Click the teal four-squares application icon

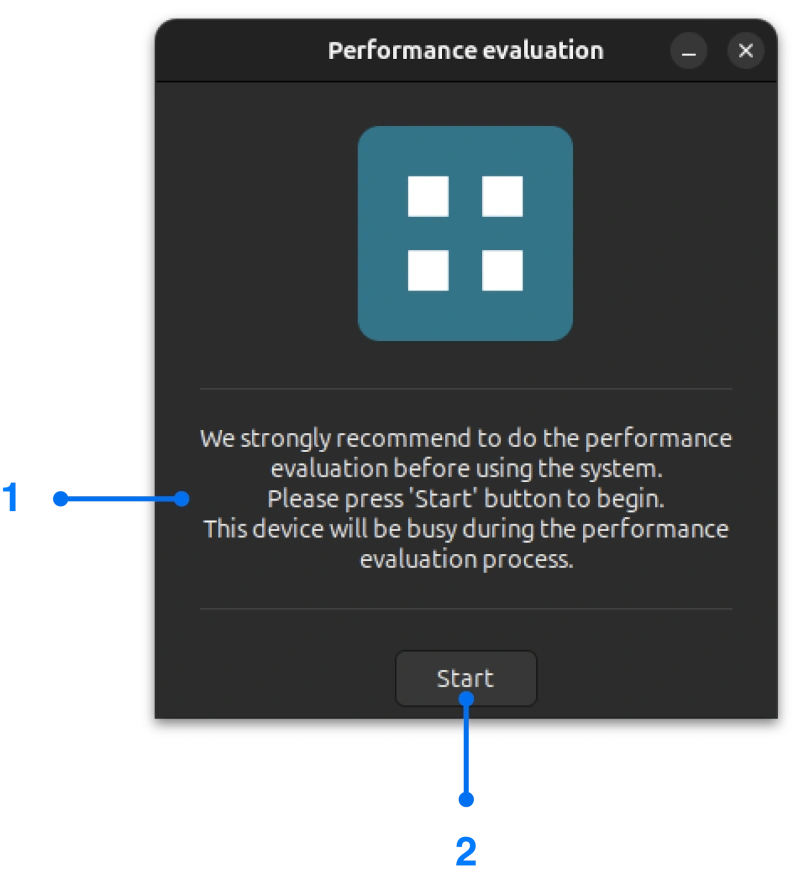[x=465, y=232]
